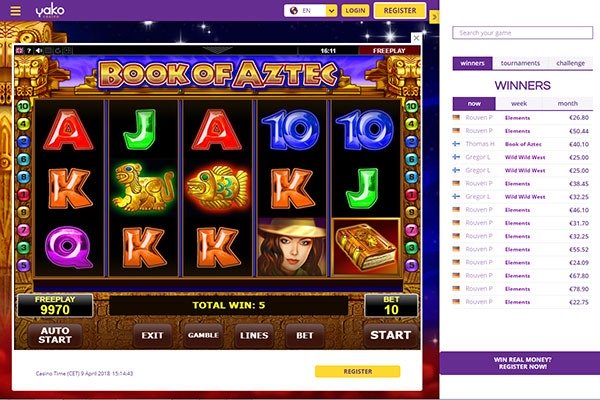Close the game window with the X
This screenshot has height=400, width=600.
[x=416, y=38]
